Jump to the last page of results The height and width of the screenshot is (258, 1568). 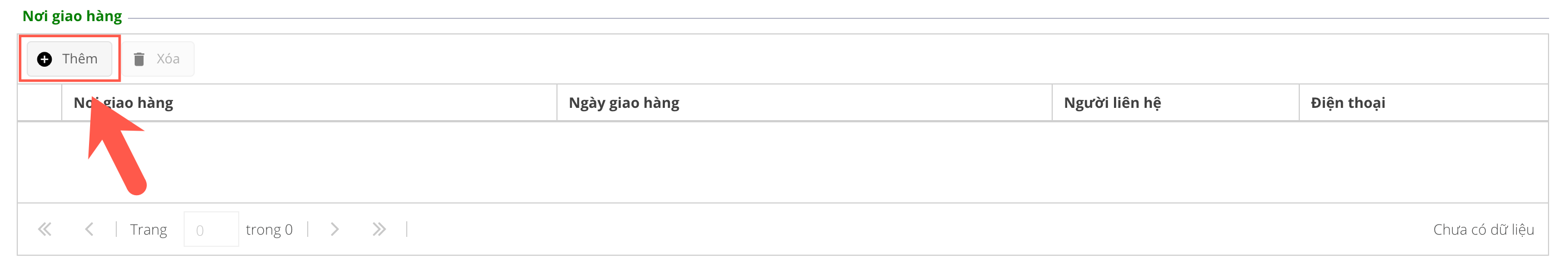point(378,230)
